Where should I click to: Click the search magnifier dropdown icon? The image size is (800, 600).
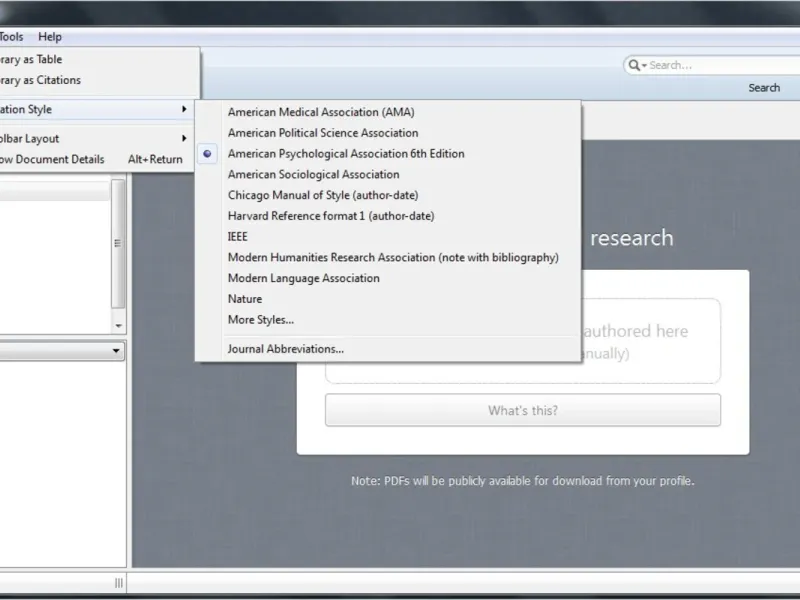(x=637, y=65)
